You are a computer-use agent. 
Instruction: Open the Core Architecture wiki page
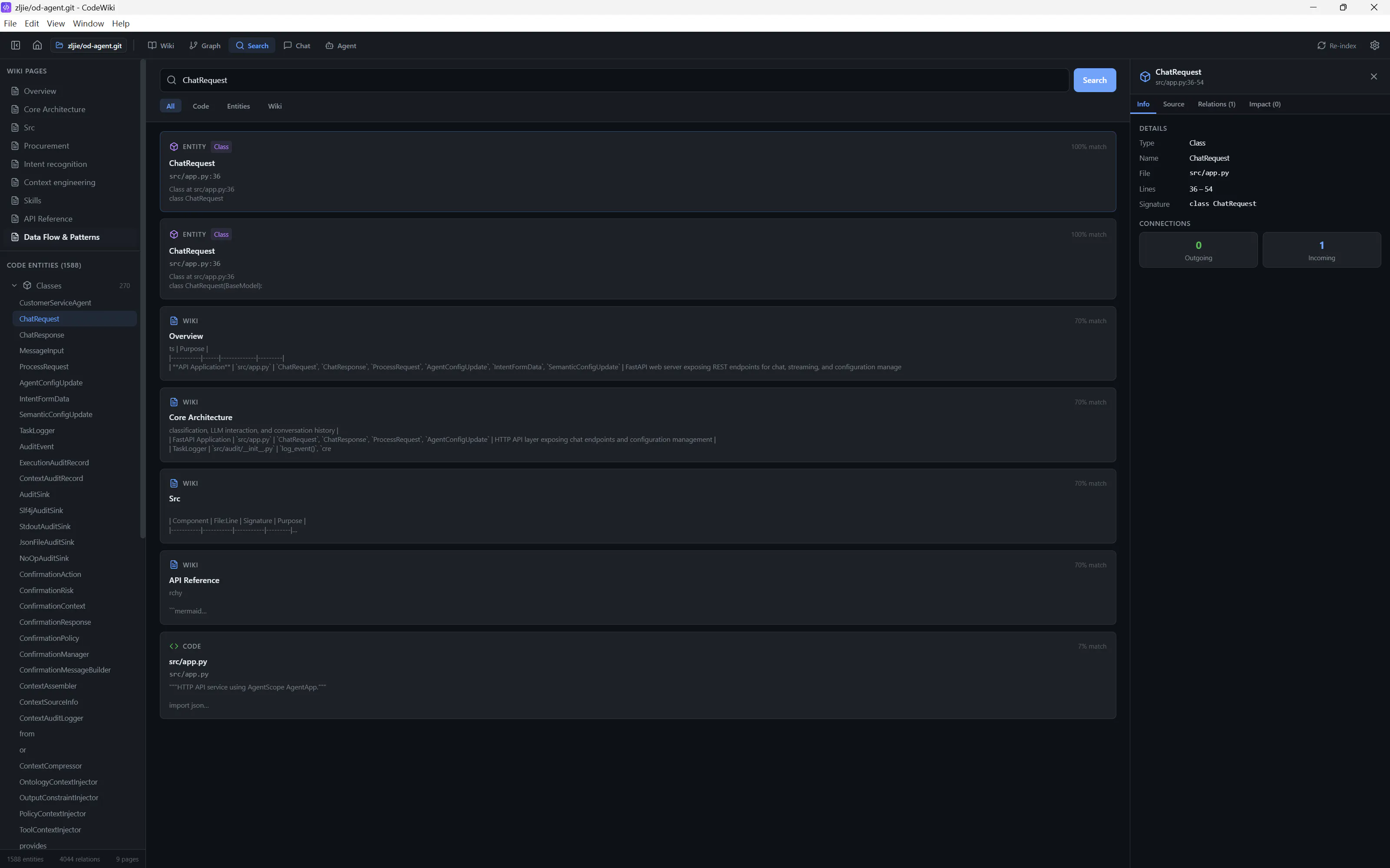tap(70, 109)
